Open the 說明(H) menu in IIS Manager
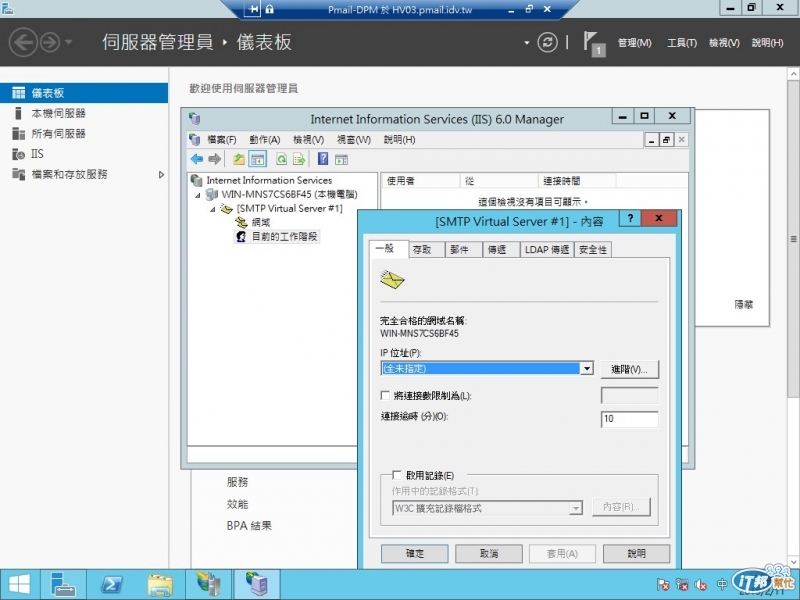The image size is (800, 600). pos(399,139)
